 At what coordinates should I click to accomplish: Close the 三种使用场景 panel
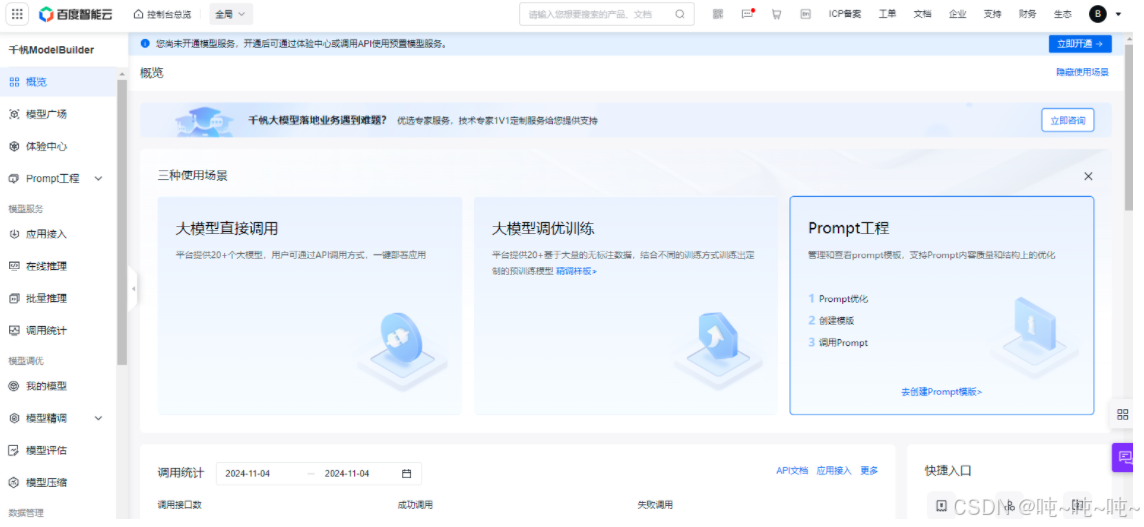1088,177
